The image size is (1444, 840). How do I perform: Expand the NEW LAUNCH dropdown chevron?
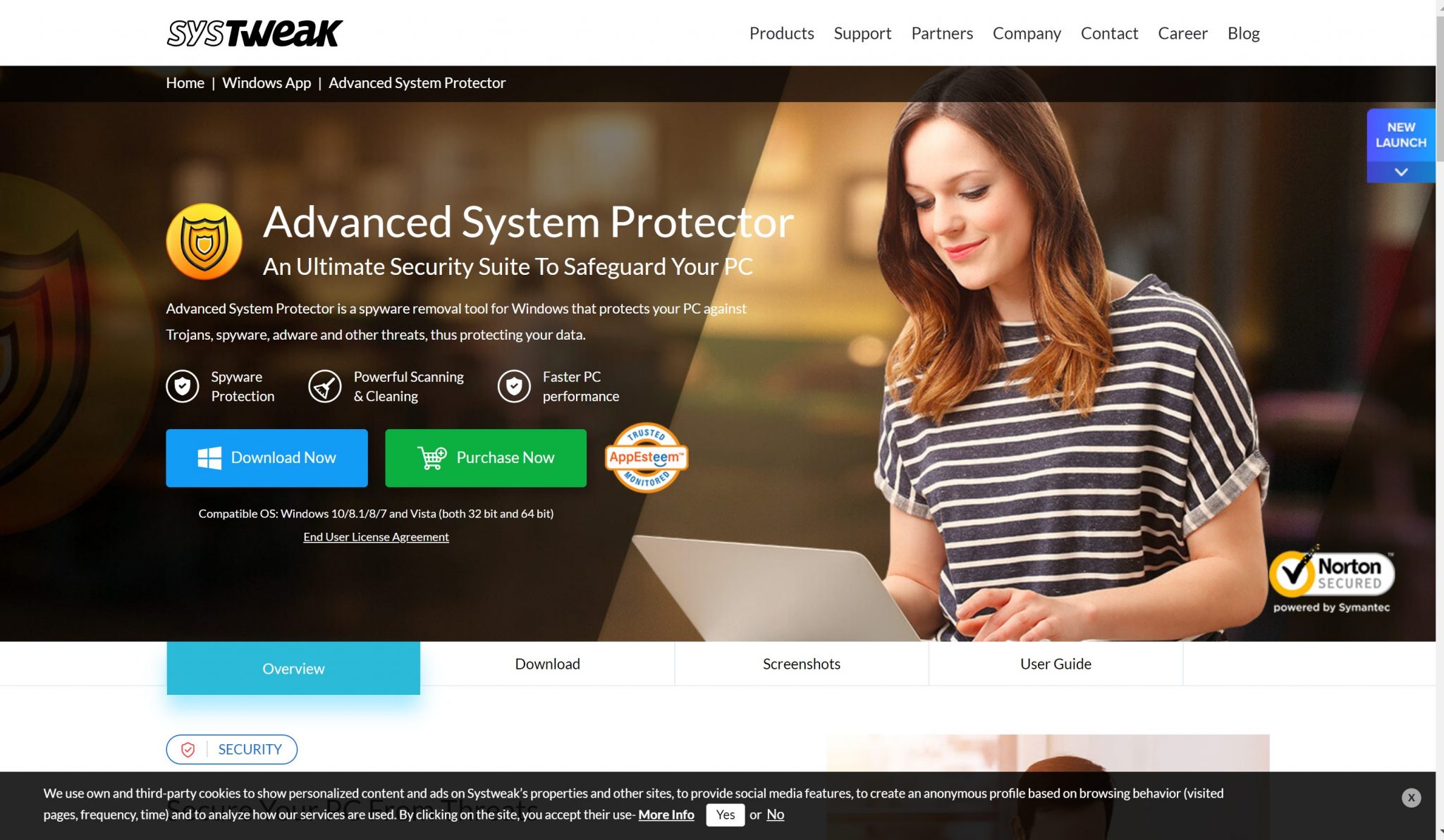click(1400, 171)
